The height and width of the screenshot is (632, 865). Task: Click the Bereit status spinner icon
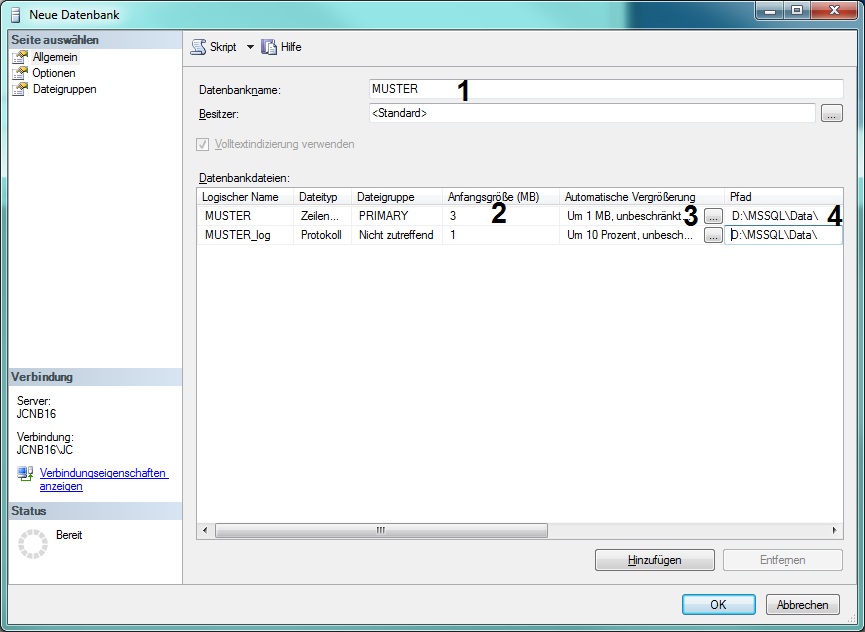coord(33,544)
